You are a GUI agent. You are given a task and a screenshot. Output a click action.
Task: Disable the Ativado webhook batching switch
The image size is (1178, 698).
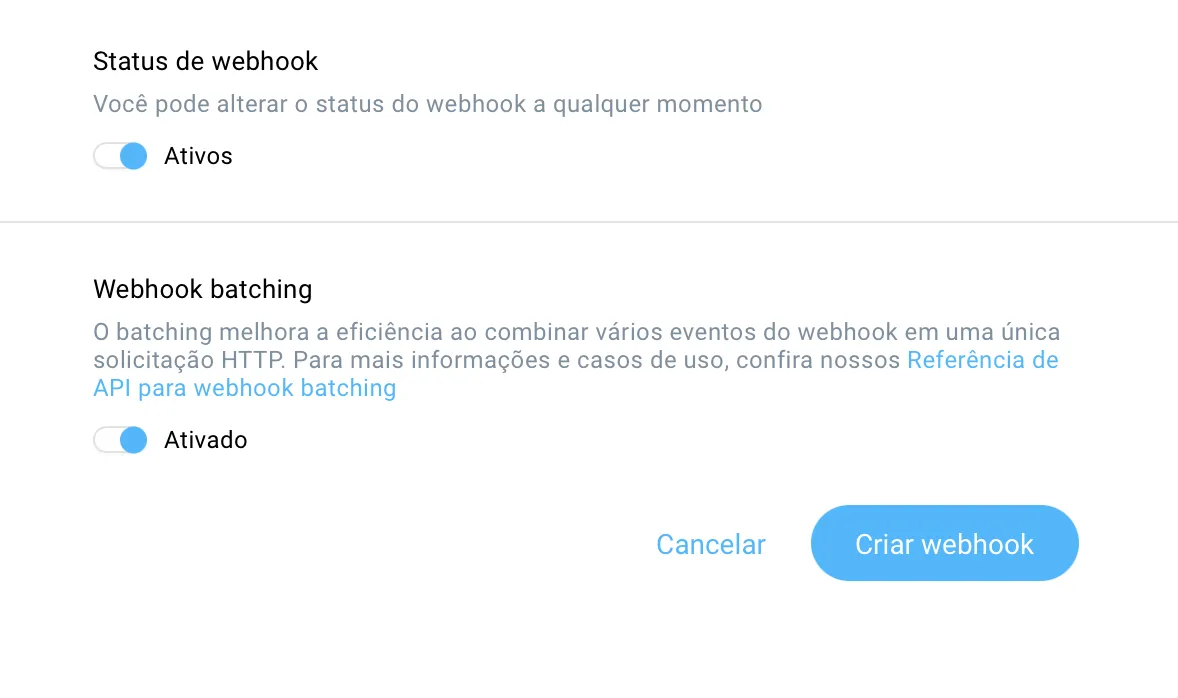coord(120,440)
